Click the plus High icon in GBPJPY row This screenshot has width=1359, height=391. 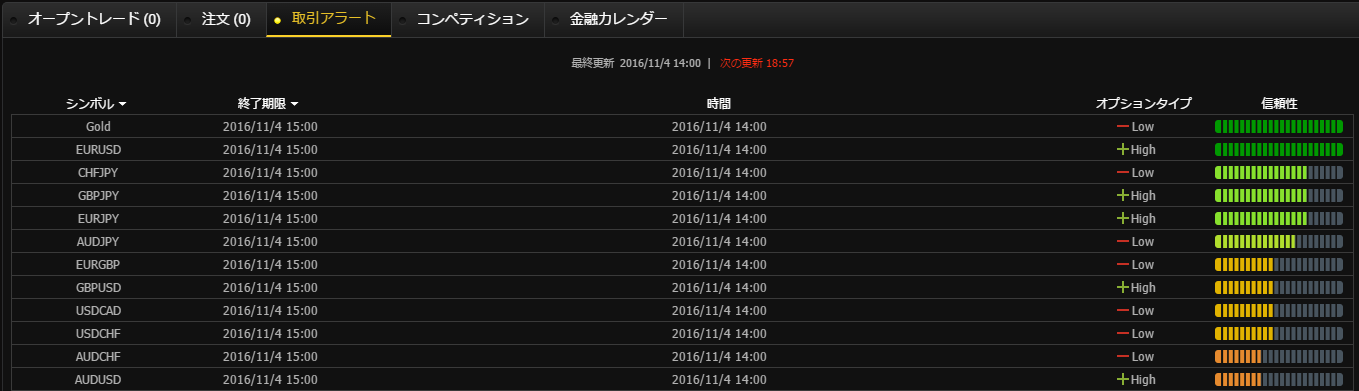coord(1123,195)
